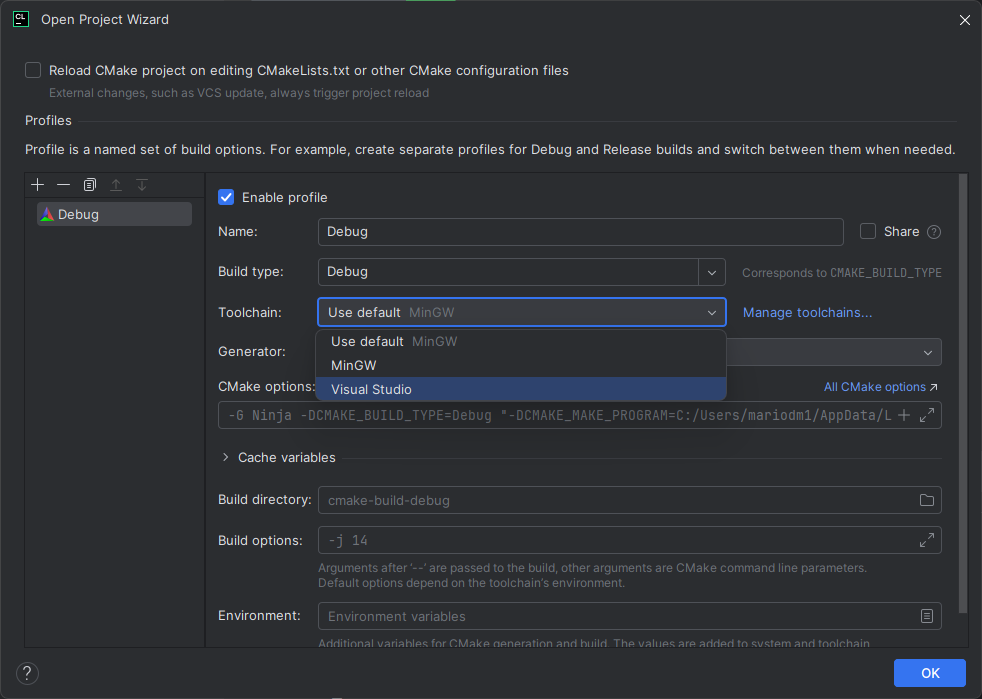Toggle Reload CMake project on editing checkbox
Image resolution: width=982 pixels, height=699 pixels.
33,70
